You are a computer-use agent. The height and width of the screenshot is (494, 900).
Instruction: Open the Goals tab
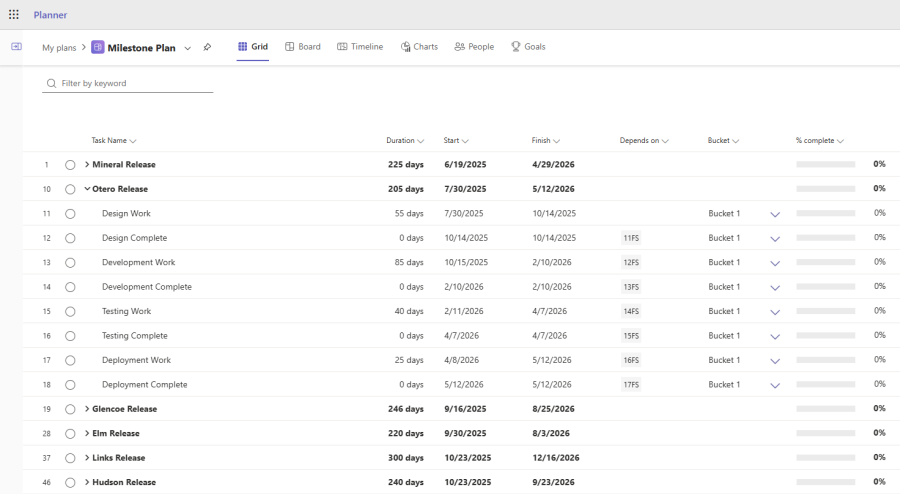point(528,46)
